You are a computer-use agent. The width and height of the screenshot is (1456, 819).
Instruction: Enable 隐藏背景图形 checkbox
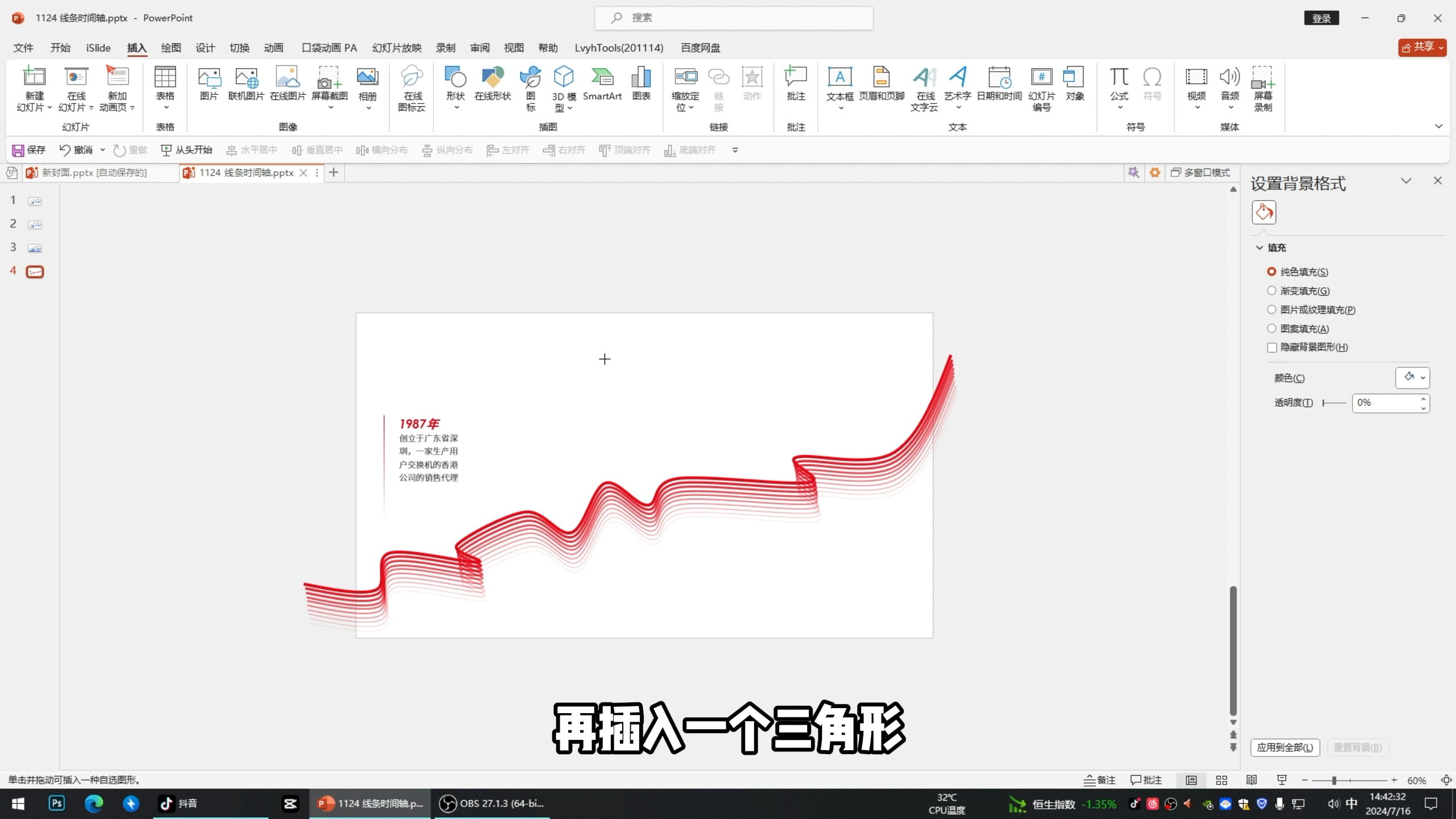pyautogui.click(x=1272, y=348)
